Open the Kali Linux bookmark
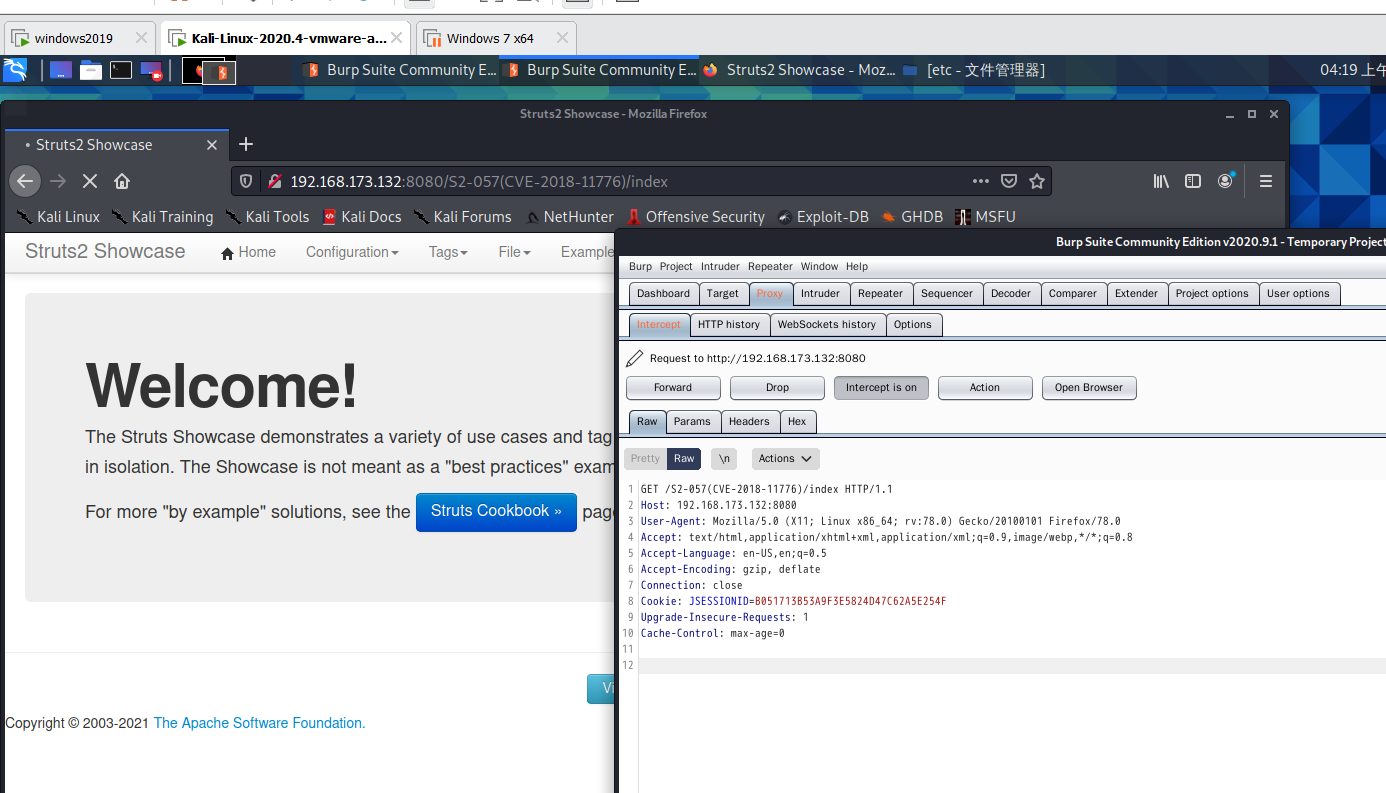The height and width of the screenshot is (793, 1386). tap(58, 216)
